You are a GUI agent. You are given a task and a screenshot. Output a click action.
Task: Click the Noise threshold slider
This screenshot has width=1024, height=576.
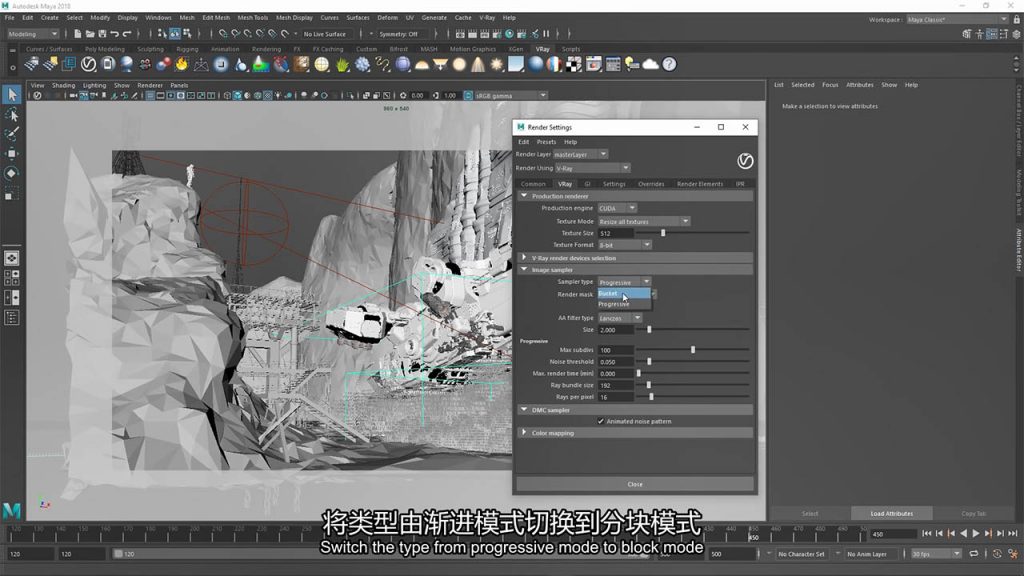[693, 362]
